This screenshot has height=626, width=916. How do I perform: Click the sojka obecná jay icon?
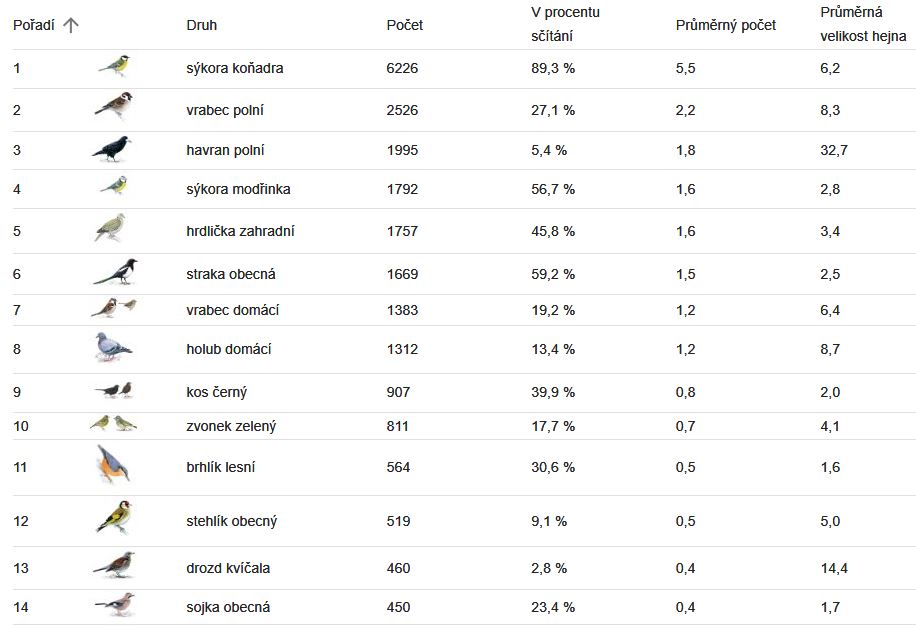[115, 605]
